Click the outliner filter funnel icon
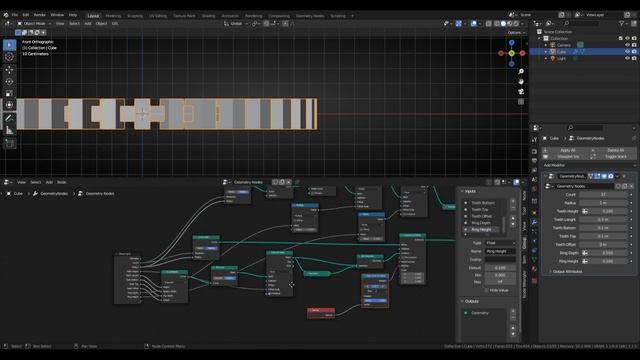The width and height of the screenshot is (640, 360). click(x=621, y=24)
